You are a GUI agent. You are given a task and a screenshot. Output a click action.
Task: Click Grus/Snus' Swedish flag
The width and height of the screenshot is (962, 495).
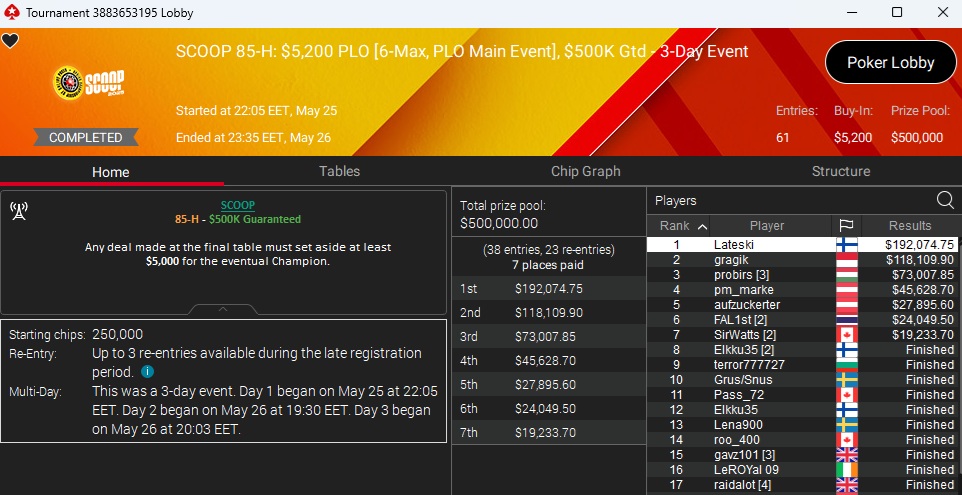(847, 380)
